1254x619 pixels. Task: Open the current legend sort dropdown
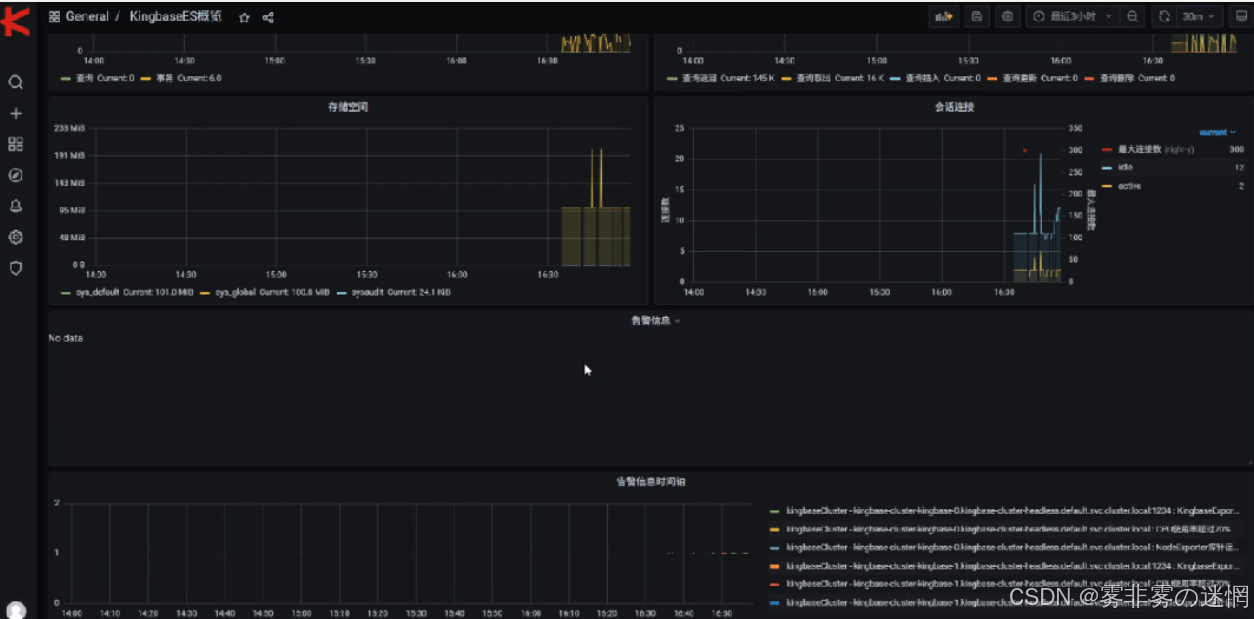pyautogui.click(x=1217, y=132)
